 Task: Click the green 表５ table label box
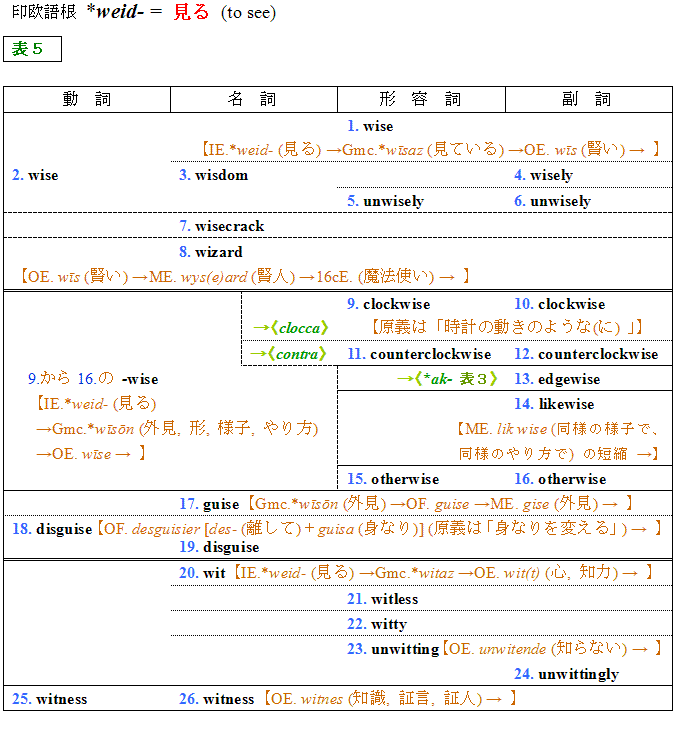coord(32,49)
